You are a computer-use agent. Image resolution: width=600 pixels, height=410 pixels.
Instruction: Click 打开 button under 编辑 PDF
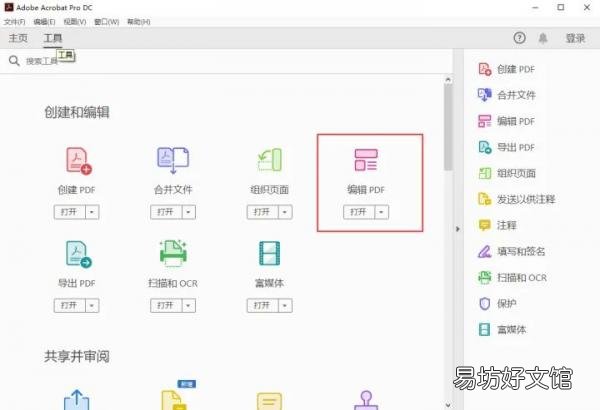359,212
